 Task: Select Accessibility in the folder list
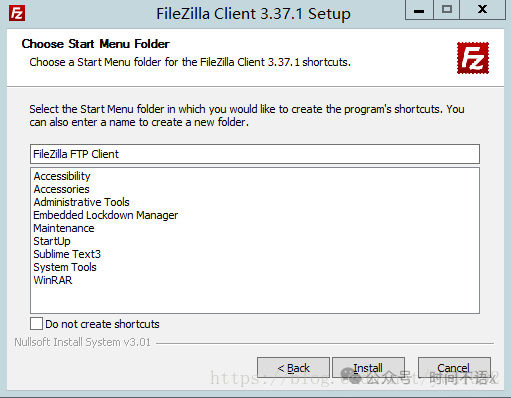click(x=62, y=176)
